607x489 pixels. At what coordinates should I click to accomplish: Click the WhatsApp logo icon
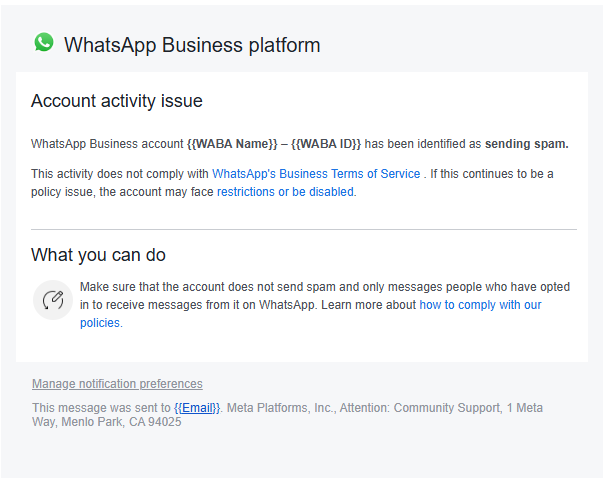coord(44,42)
